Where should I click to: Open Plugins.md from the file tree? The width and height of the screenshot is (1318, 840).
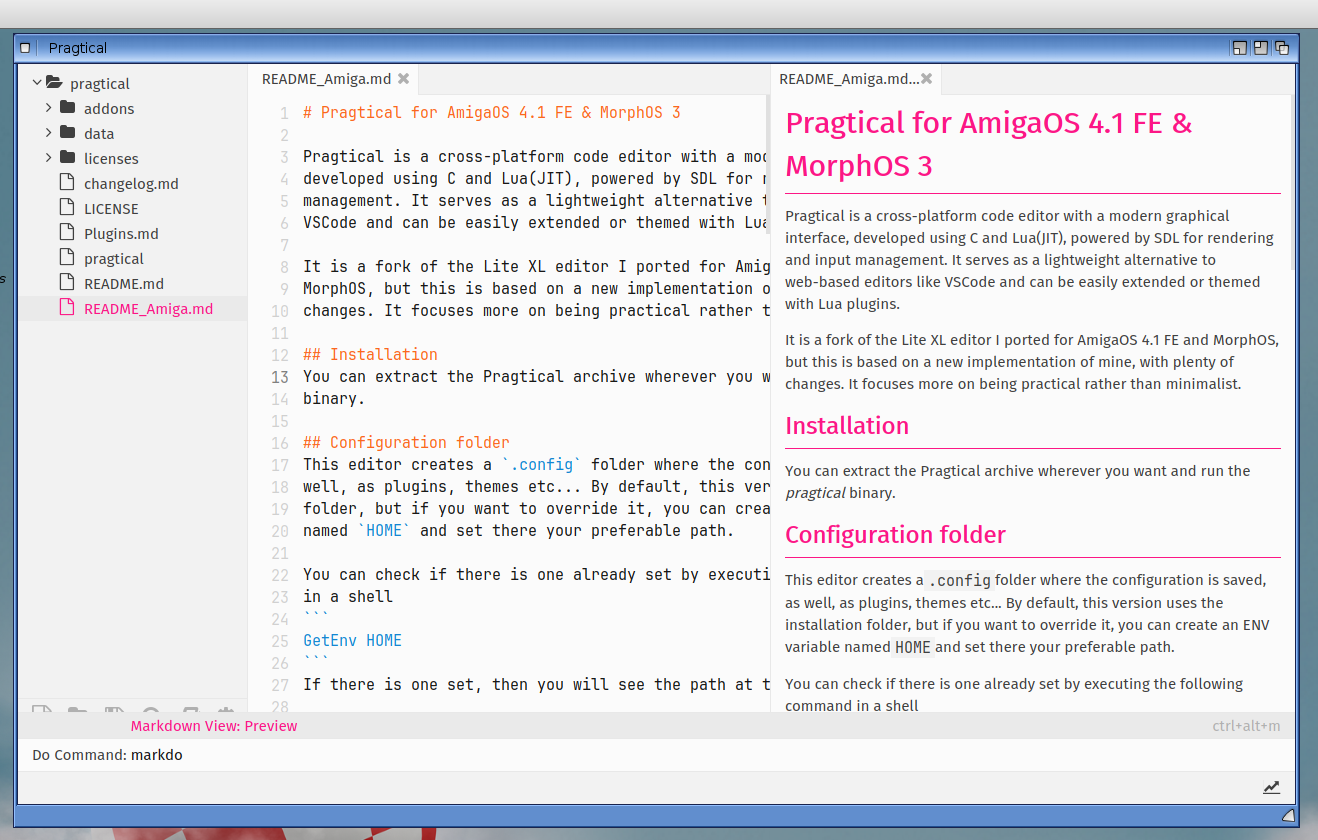tap(121, 233)
